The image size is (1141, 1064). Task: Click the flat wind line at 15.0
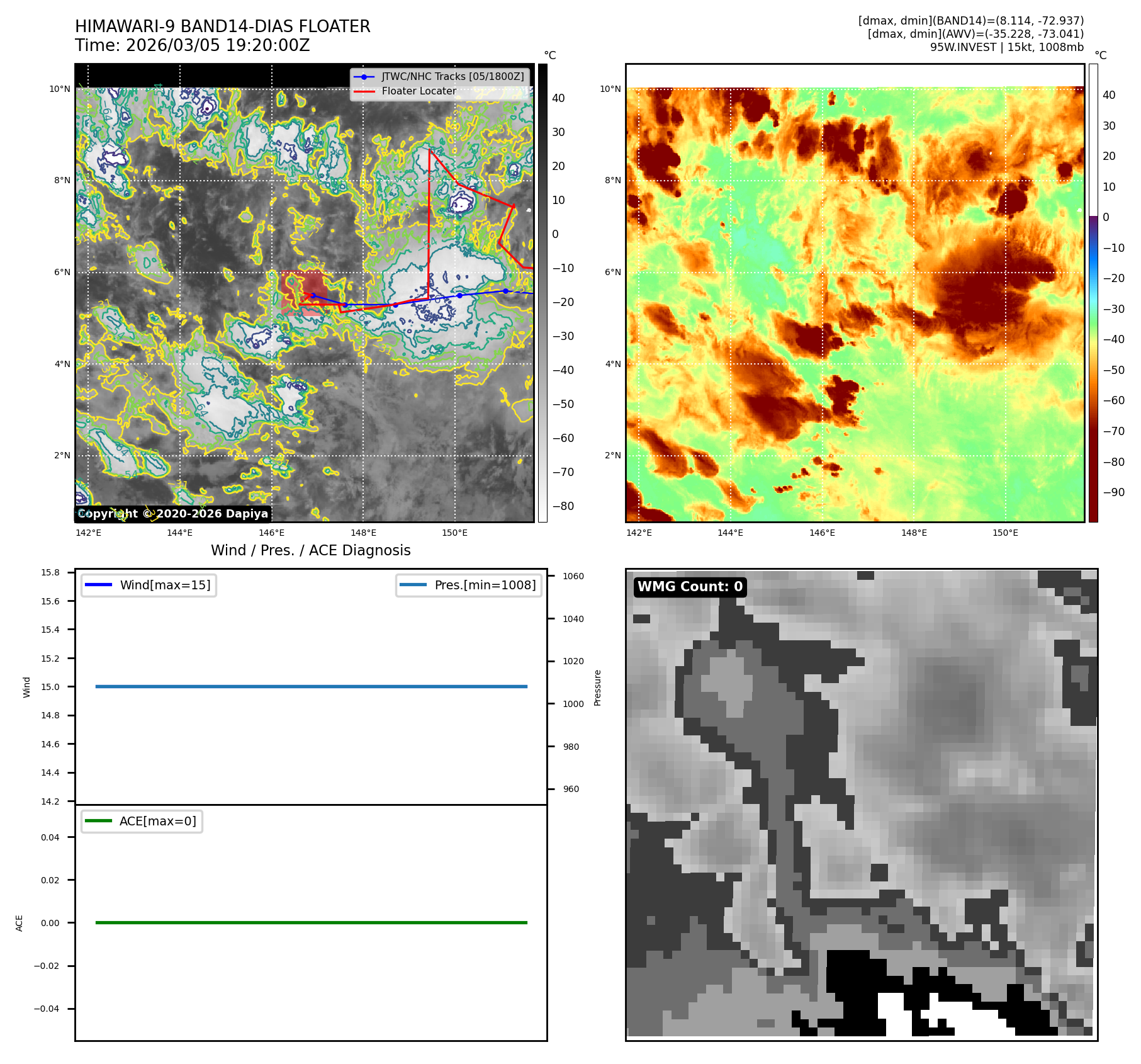click(x=311, y=686)
